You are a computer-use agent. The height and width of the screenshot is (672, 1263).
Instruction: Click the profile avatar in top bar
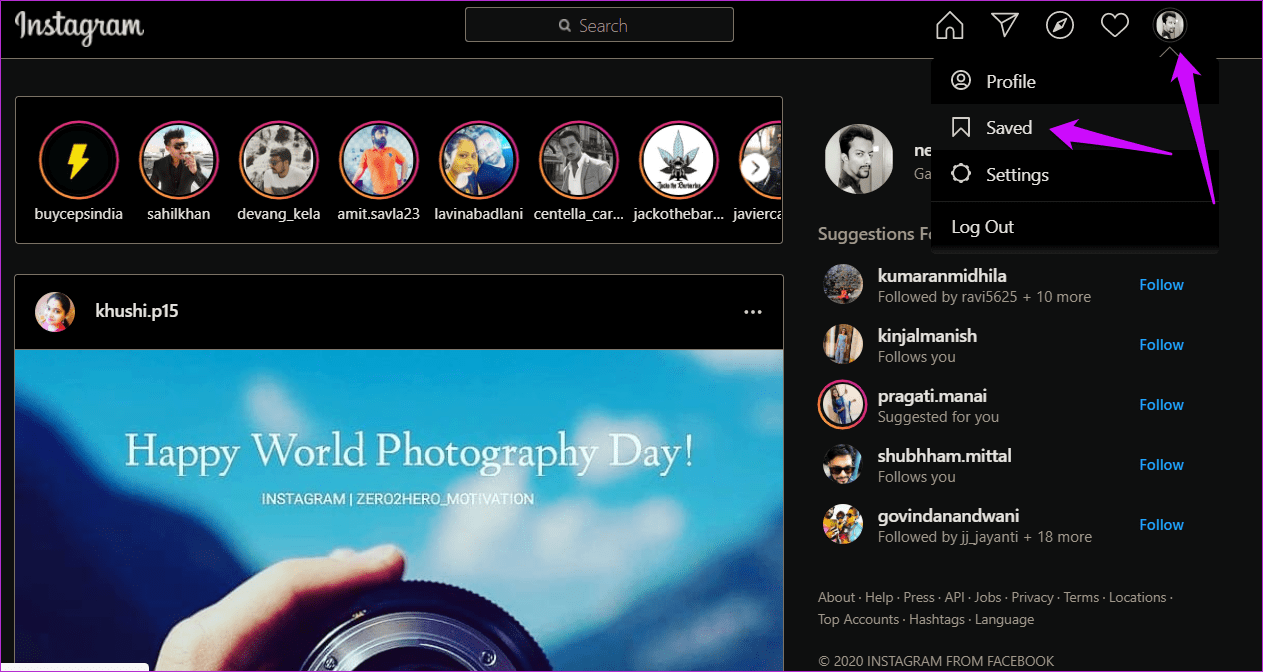[1169, 25]
